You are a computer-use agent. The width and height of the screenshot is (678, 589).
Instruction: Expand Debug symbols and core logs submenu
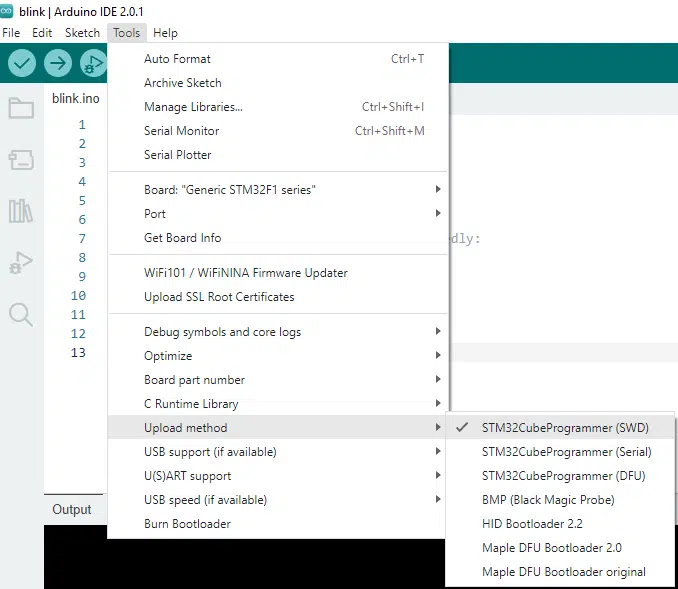pos(278,332)
